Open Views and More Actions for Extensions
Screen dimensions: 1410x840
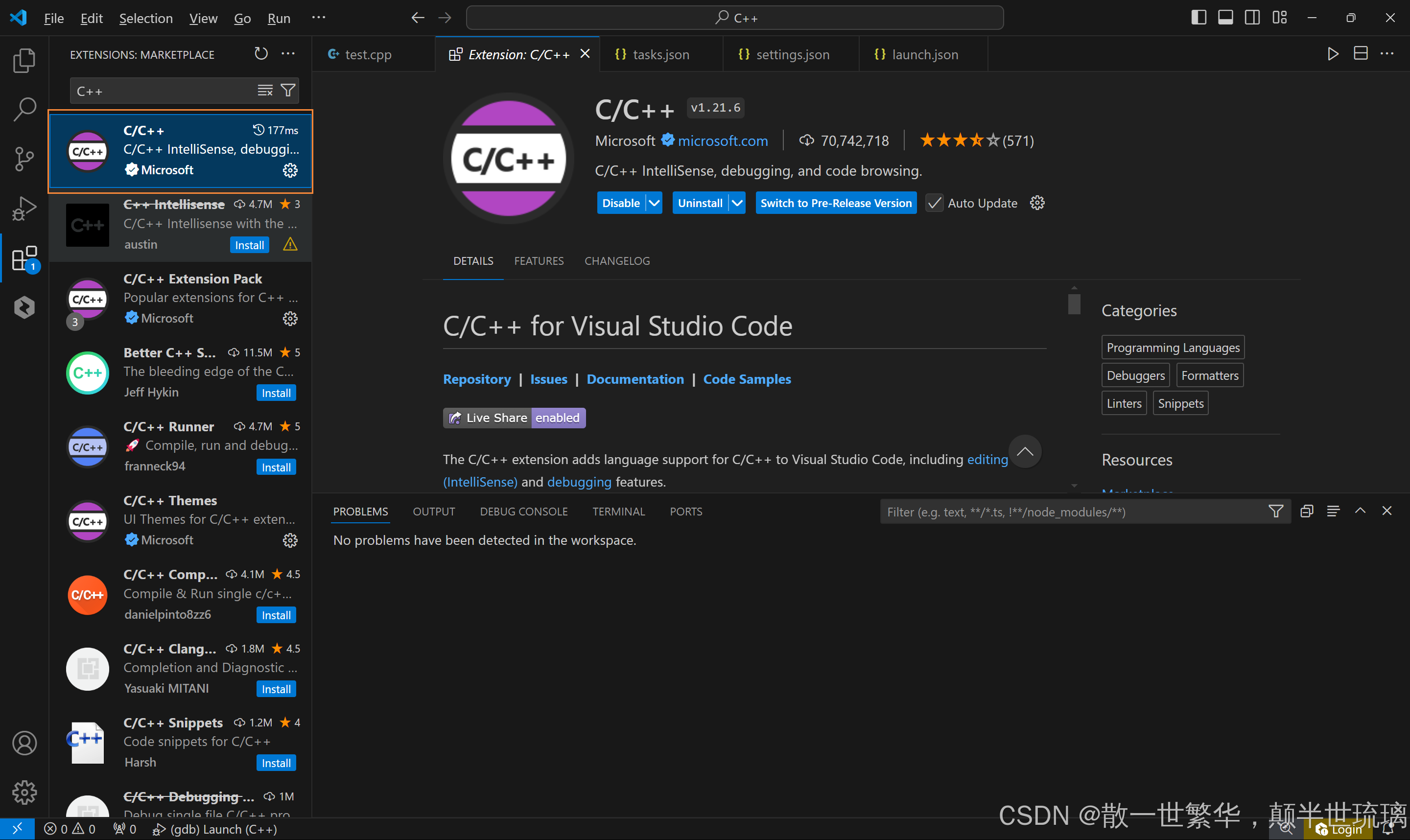pos(288,54)
